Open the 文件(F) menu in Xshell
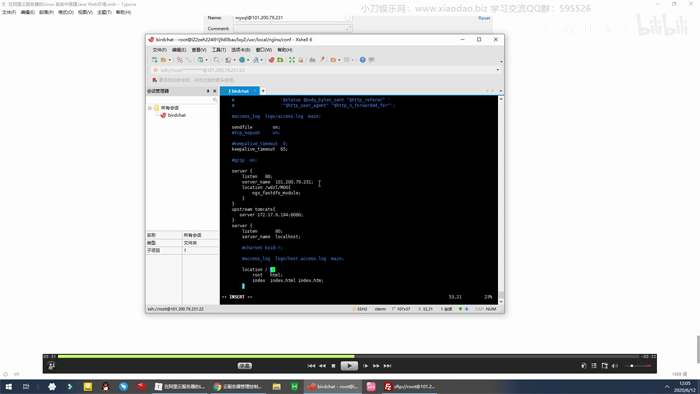 tap(159, 50)
